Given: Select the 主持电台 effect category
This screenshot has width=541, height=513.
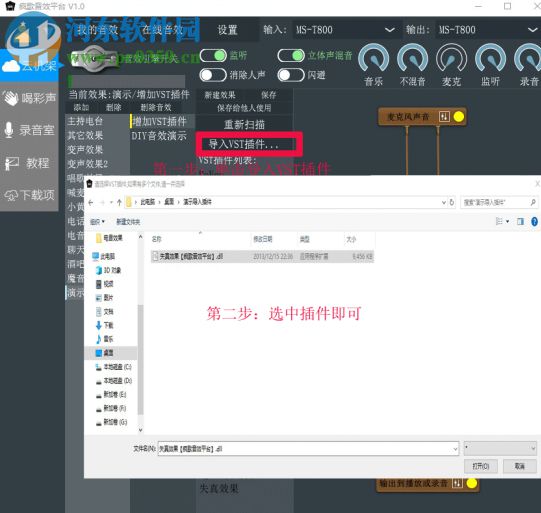Looking at the screenshot, I should (85, 121).
